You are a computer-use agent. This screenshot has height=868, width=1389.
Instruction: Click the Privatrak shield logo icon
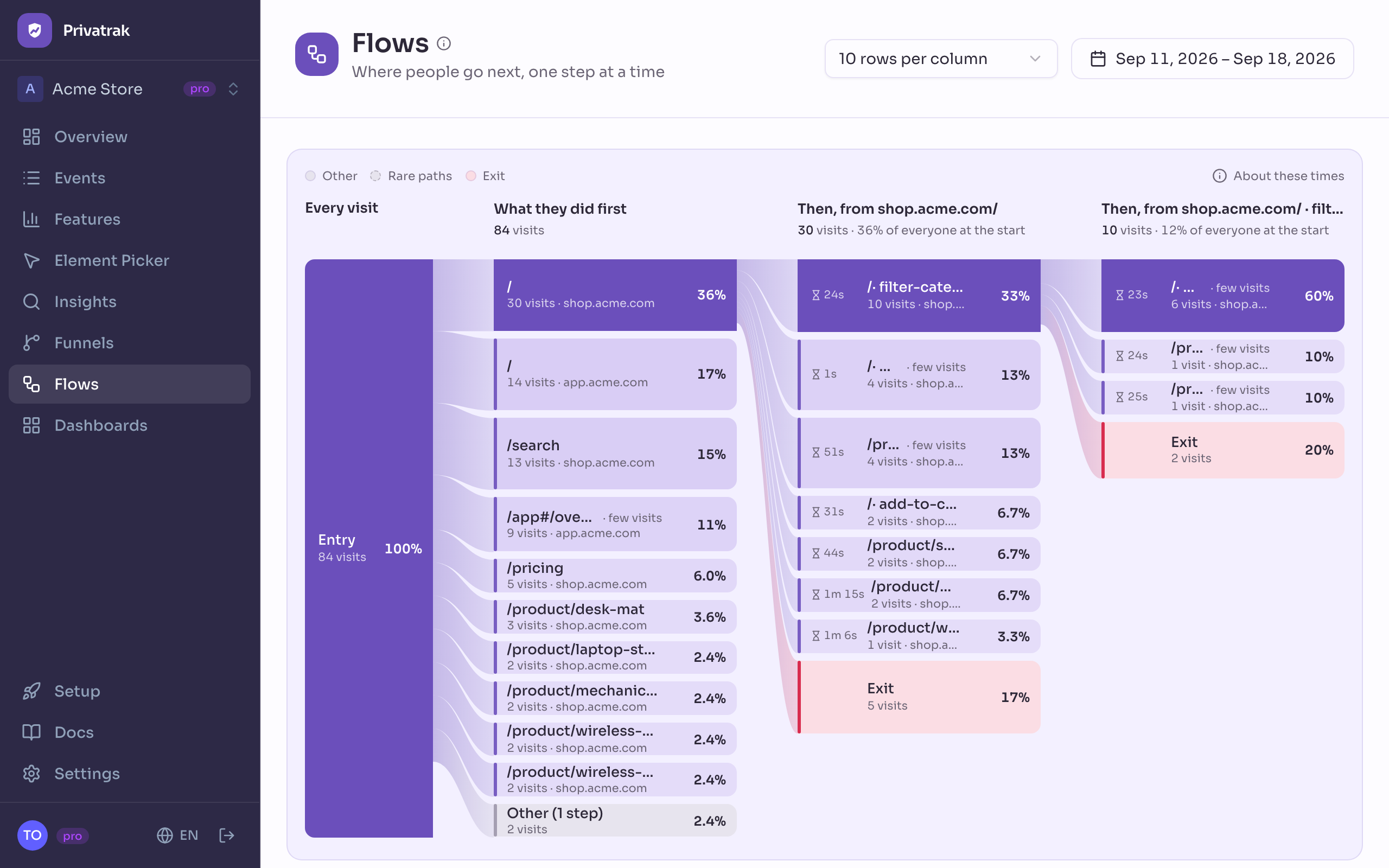pos(34,30)
